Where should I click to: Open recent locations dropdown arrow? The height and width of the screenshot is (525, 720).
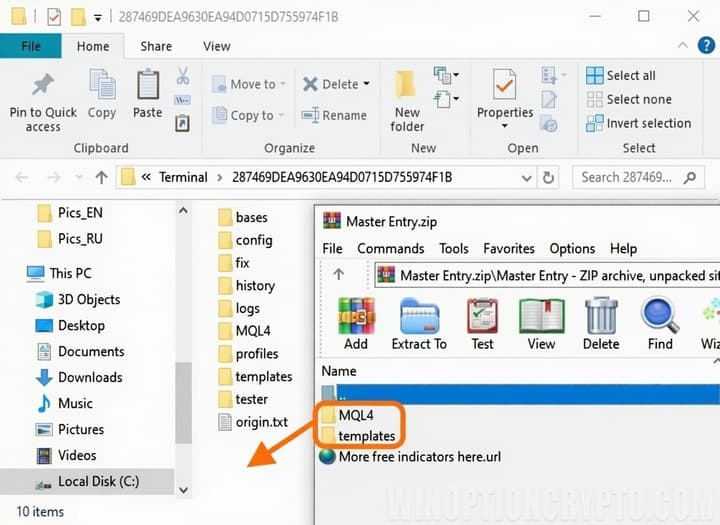79,177
